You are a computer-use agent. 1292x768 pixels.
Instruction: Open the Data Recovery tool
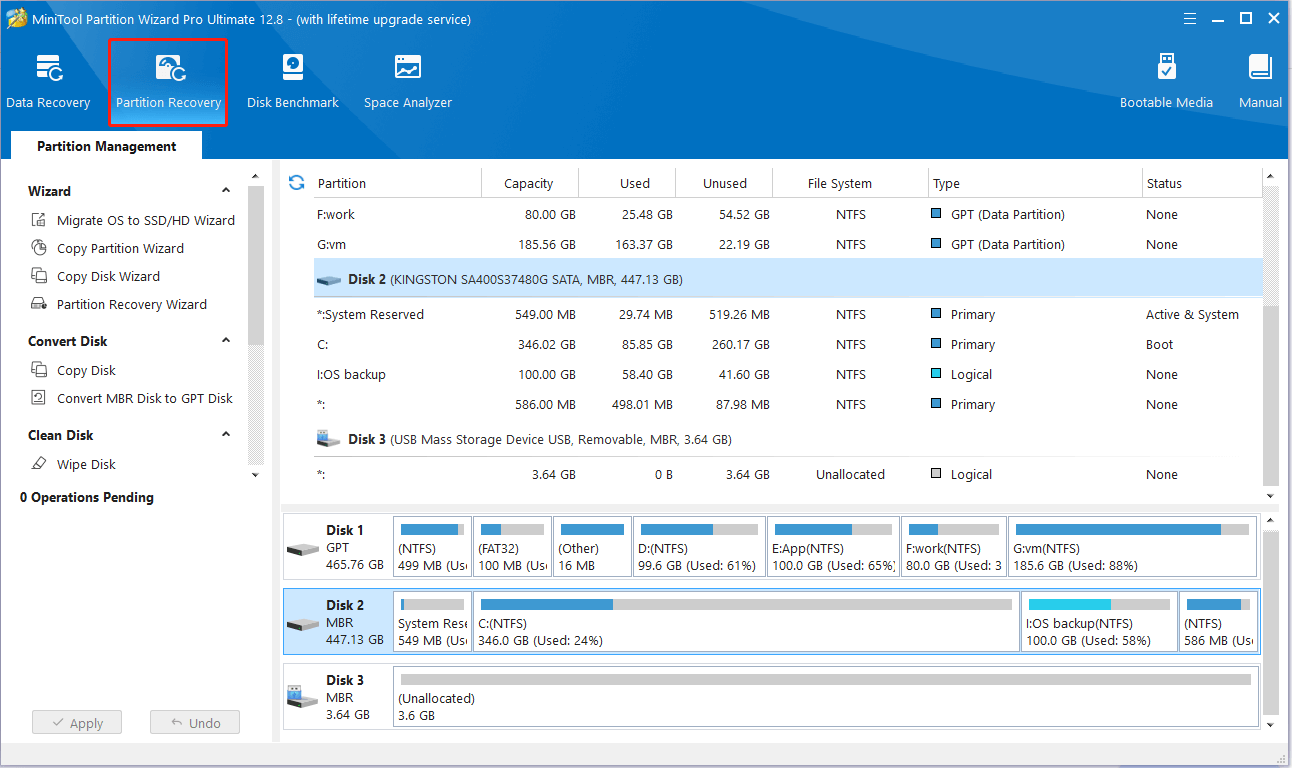click(x=48, y=82)
